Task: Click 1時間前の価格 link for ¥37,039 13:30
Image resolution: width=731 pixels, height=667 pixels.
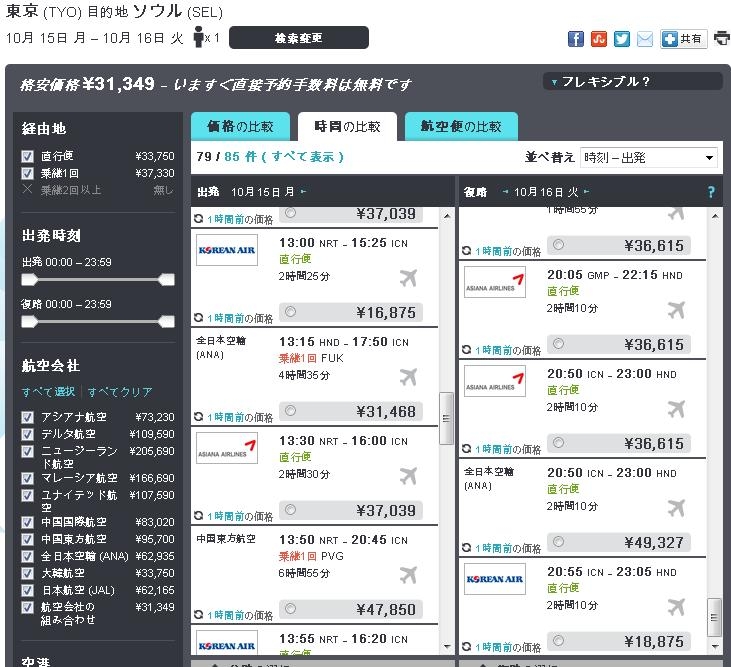Action: [240, 516]
